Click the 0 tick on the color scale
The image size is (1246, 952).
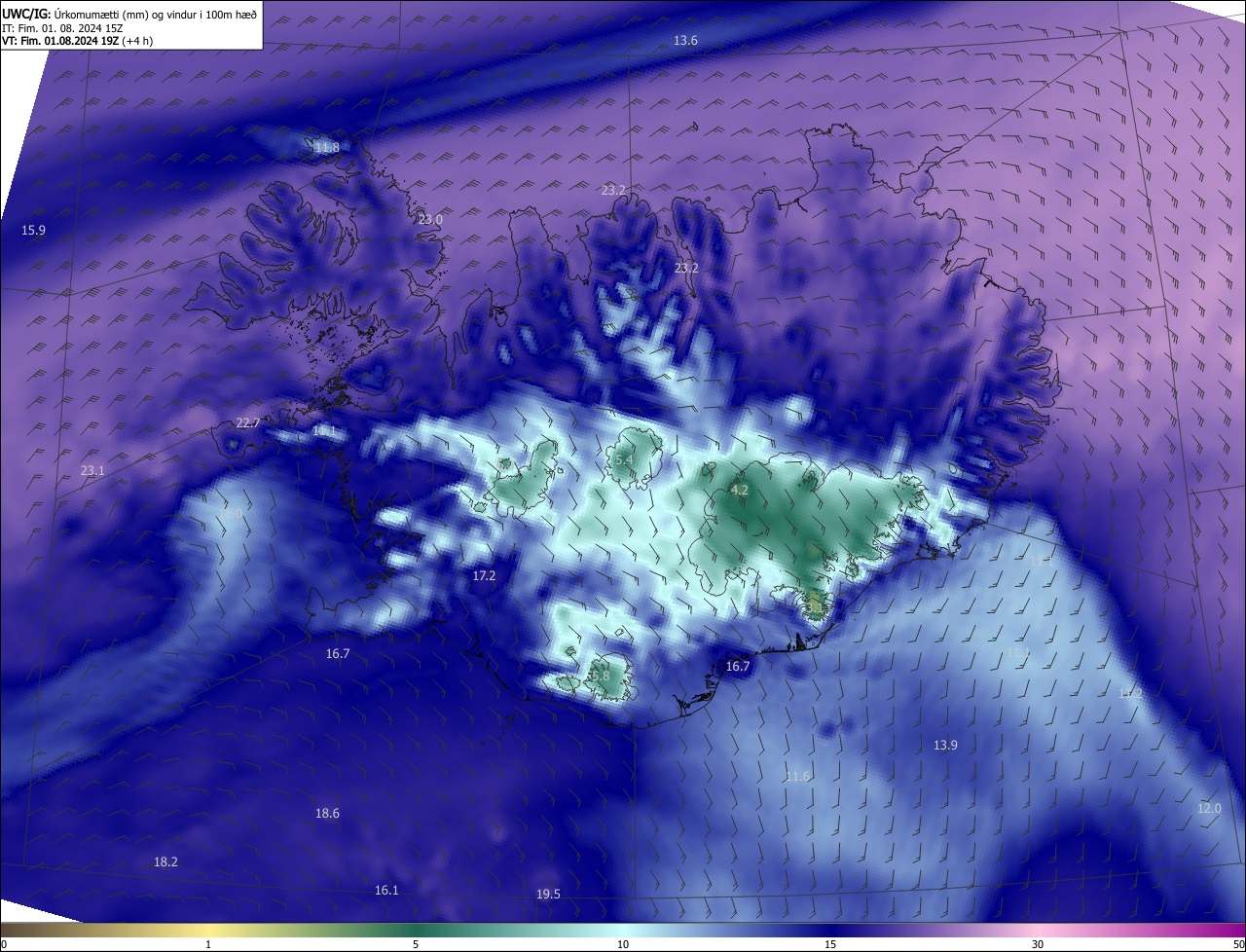tap(4, 944)
